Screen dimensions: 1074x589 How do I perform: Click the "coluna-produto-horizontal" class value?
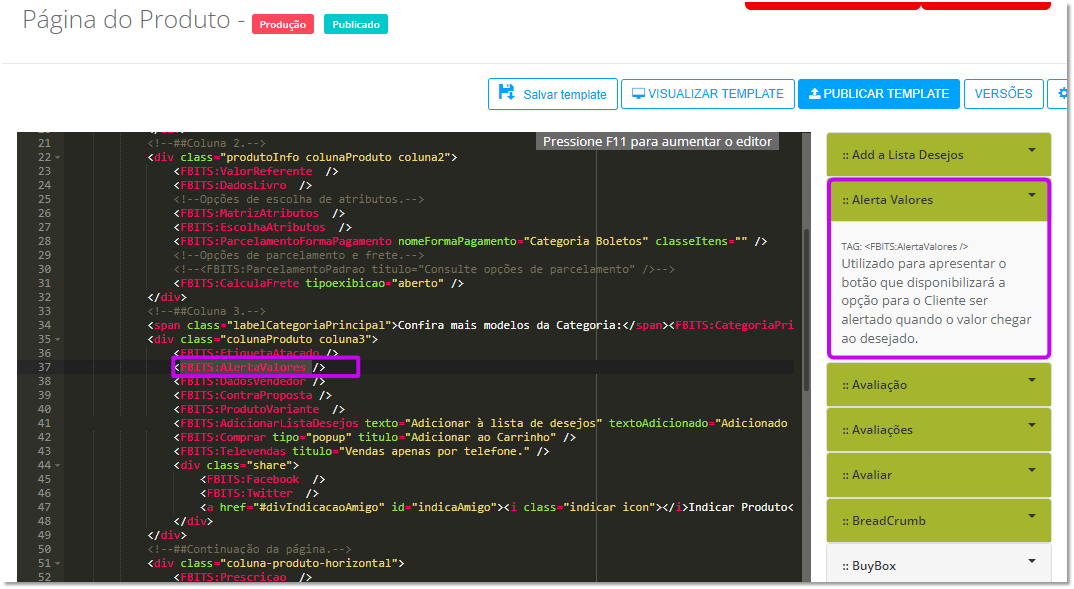coord(309,564)
